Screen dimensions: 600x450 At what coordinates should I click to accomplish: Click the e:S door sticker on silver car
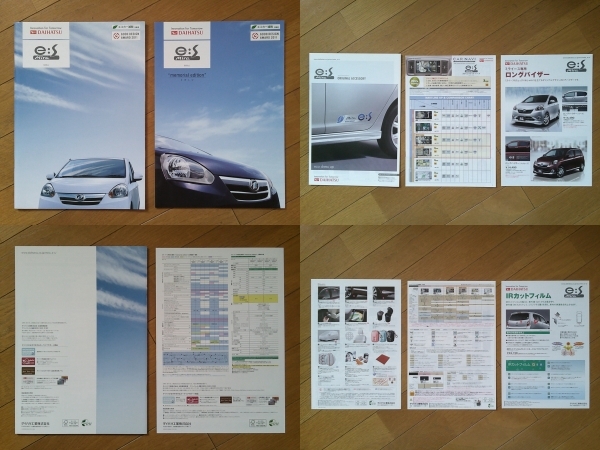(x=354, y=117)
